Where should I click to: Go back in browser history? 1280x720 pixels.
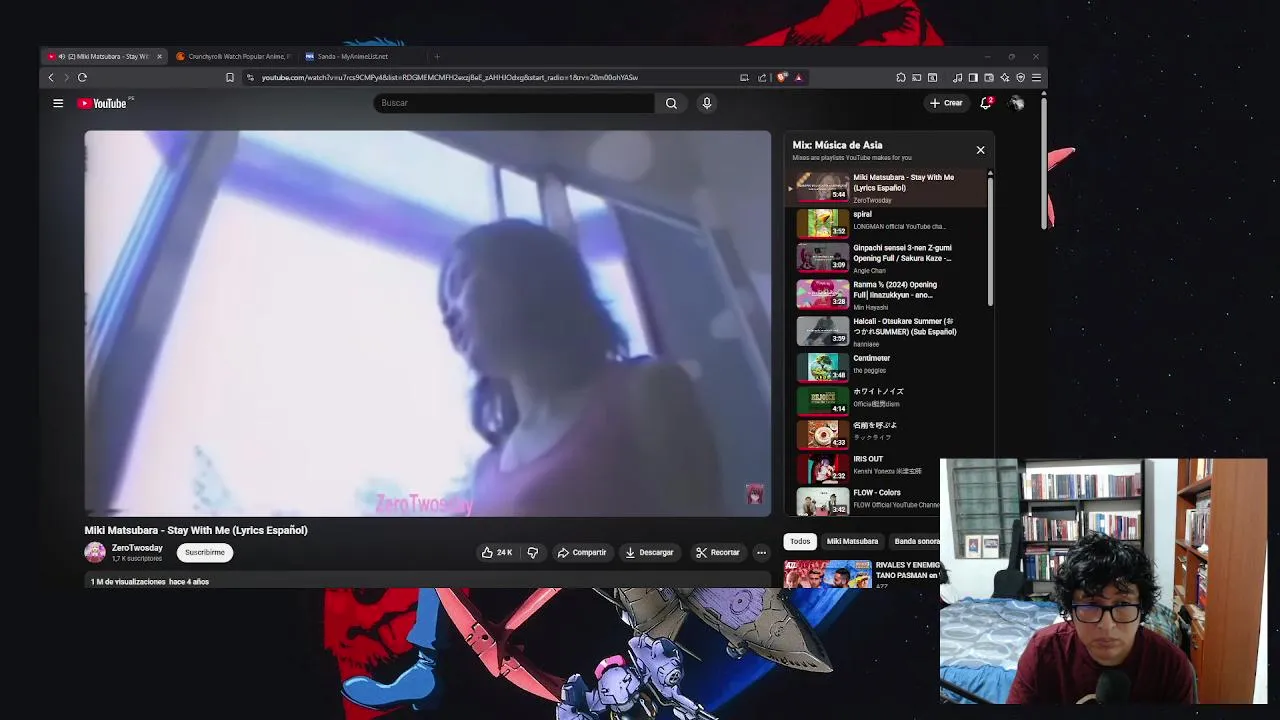(x=51, y=77)
